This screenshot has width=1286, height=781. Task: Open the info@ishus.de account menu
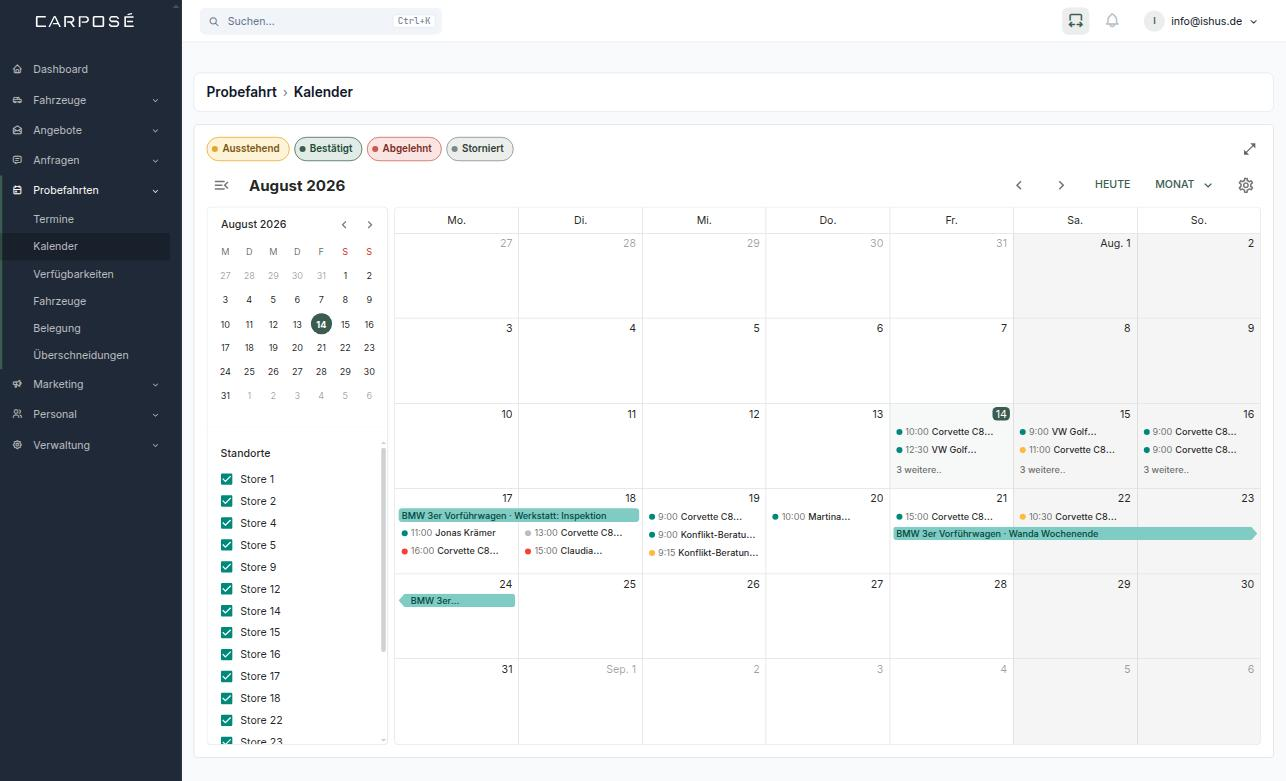(x=1201, y=21)
